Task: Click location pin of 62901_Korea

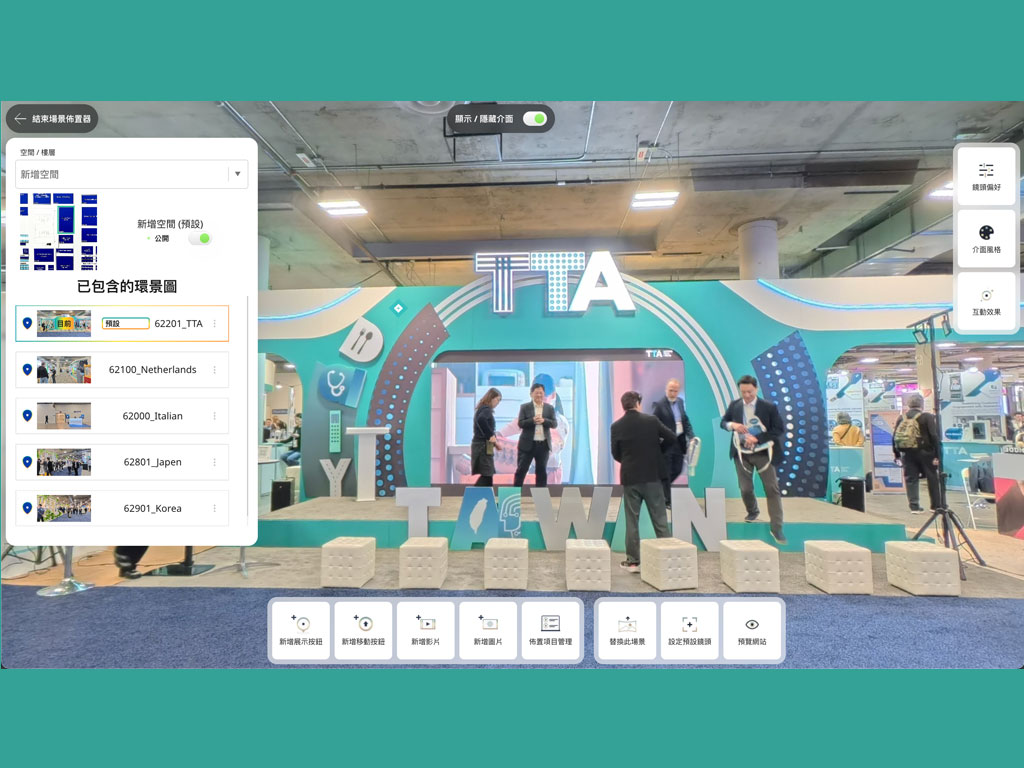Action: click(27, 508)
